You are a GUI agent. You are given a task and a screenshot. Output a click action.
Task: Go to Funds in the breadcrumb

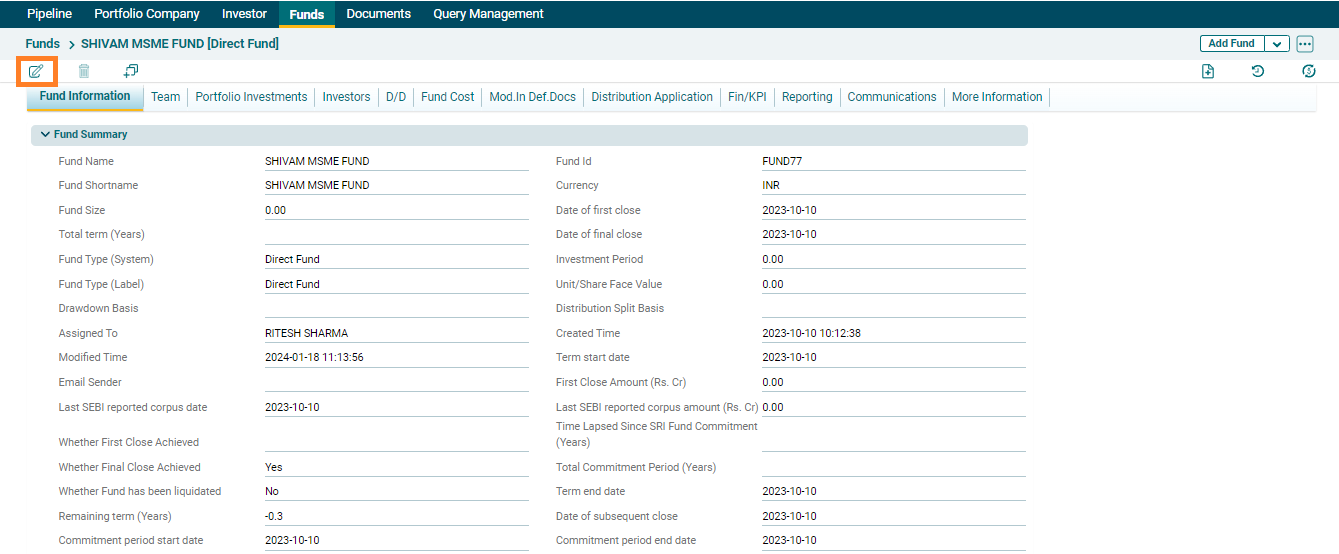43,44
